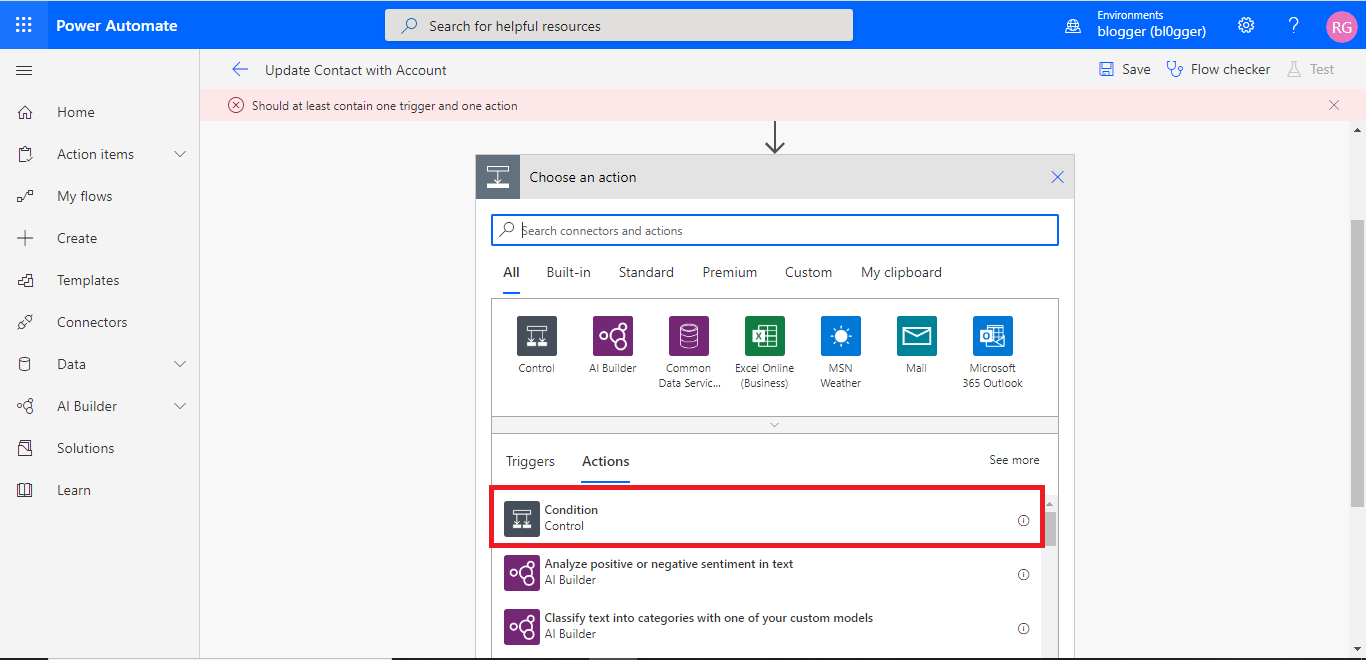The image size is (1366, 660).
Task: Click the Data cylinder icon
Action: (x=25, y=364)
